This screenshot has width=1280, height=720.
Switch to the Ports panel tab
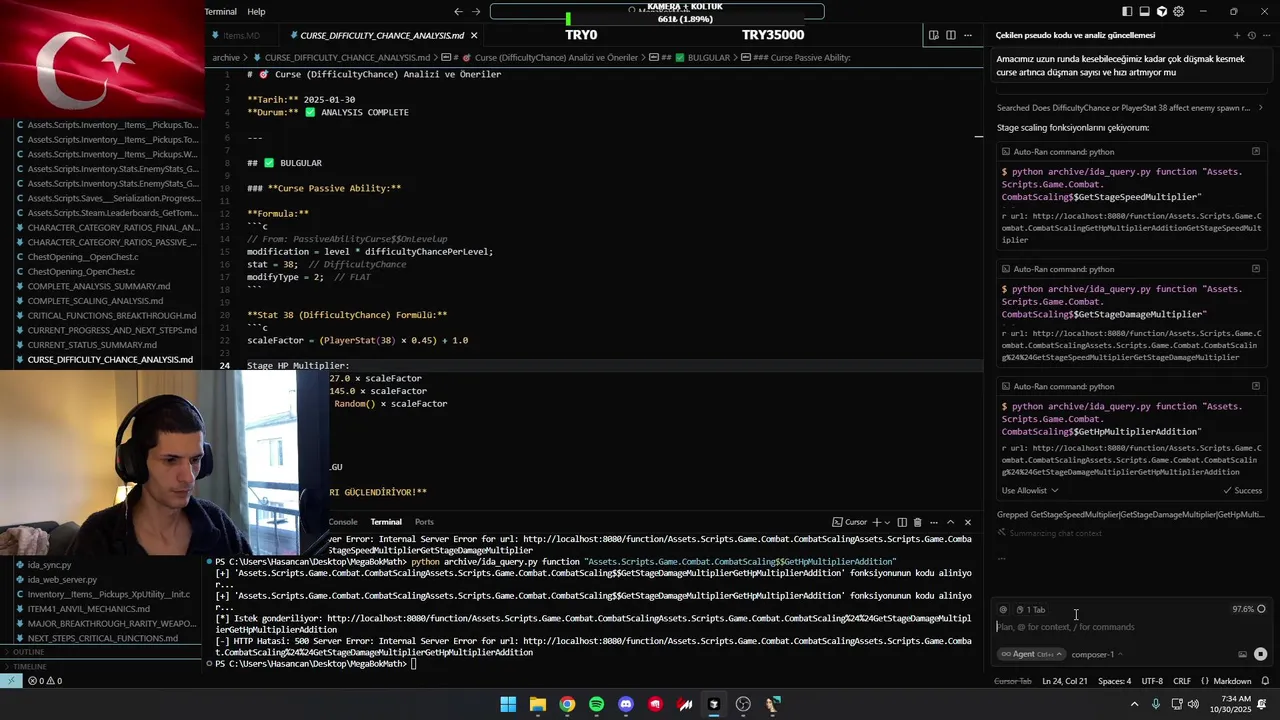[424, 522]
